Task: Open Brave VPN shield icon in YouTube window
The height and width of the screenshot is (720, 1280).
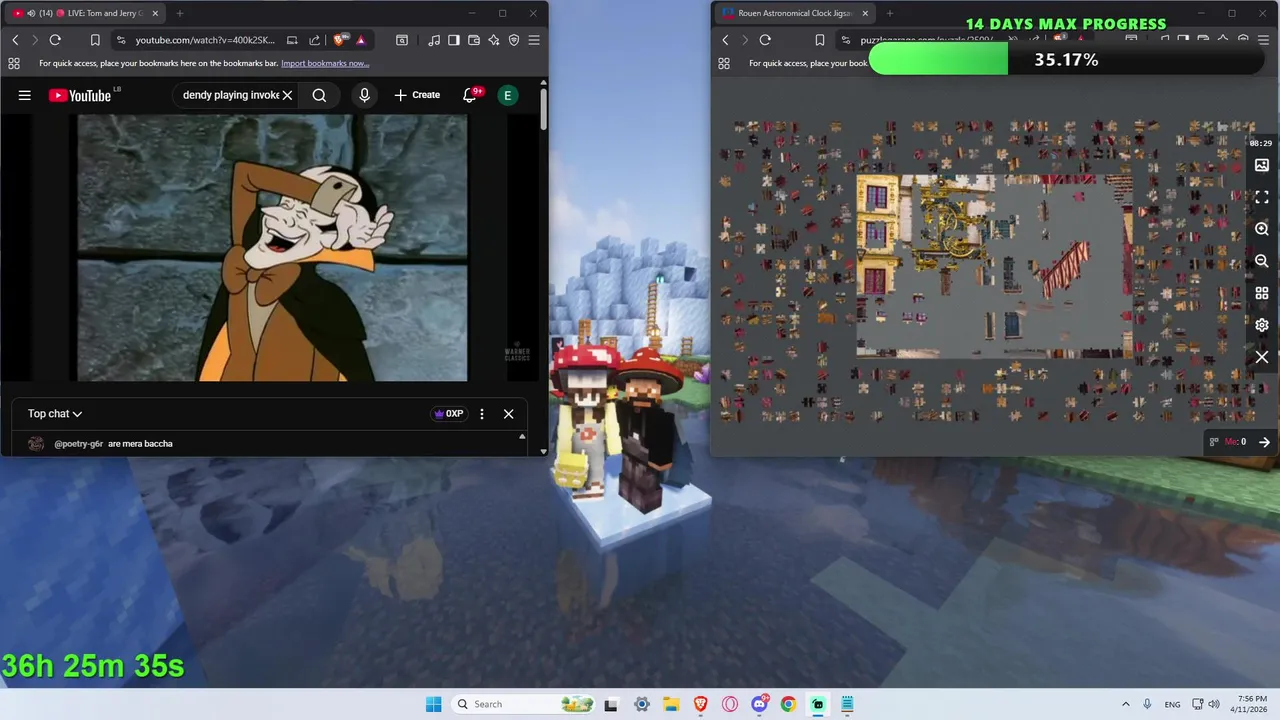Action: [x=514, y=40]
